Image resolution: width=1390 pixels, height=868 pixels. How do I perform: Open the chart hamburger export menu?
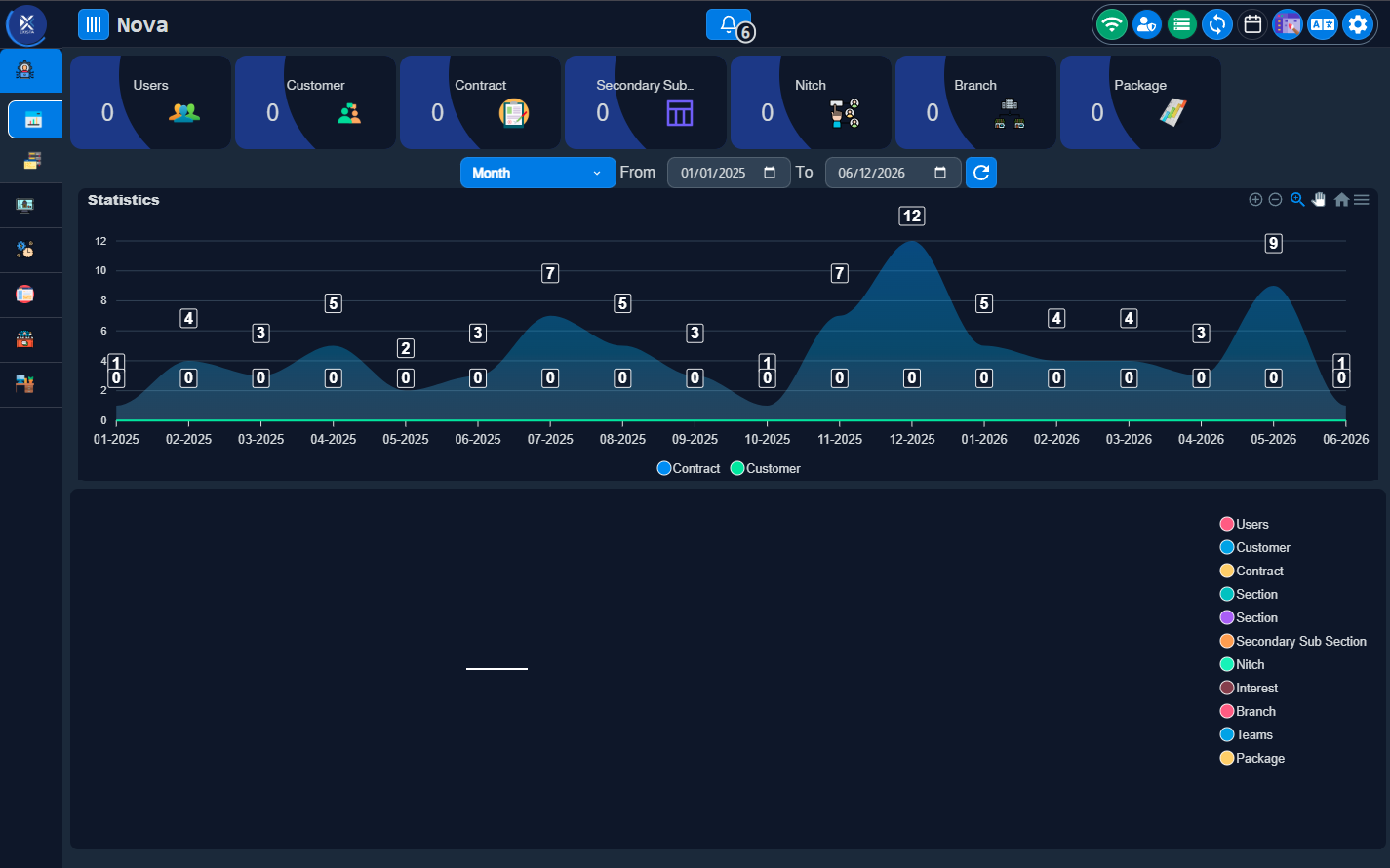(1362, 200)
